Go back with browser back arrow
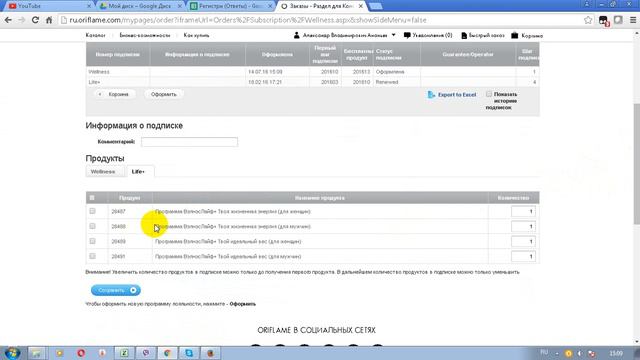Image resolution: width=640 pixels, height=360 pixels. click(8, 20)
